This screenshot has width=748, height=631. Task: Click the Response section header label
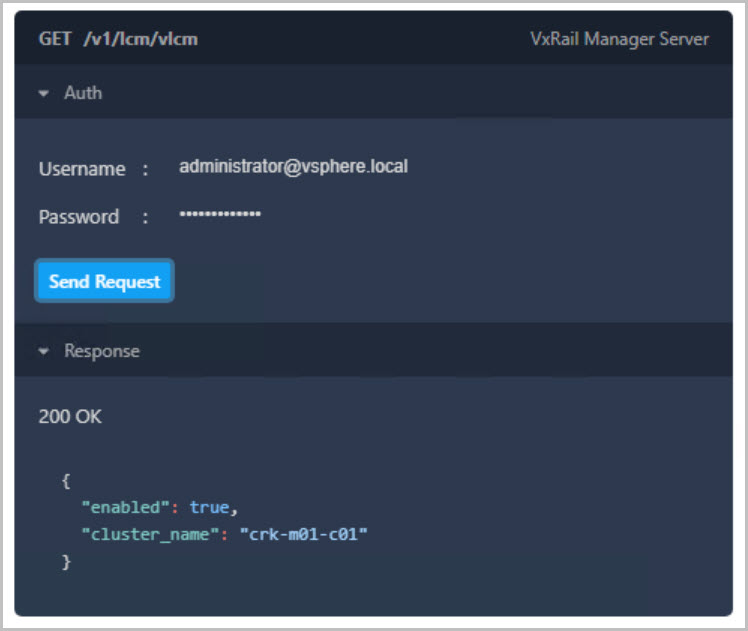click(102, 351)
